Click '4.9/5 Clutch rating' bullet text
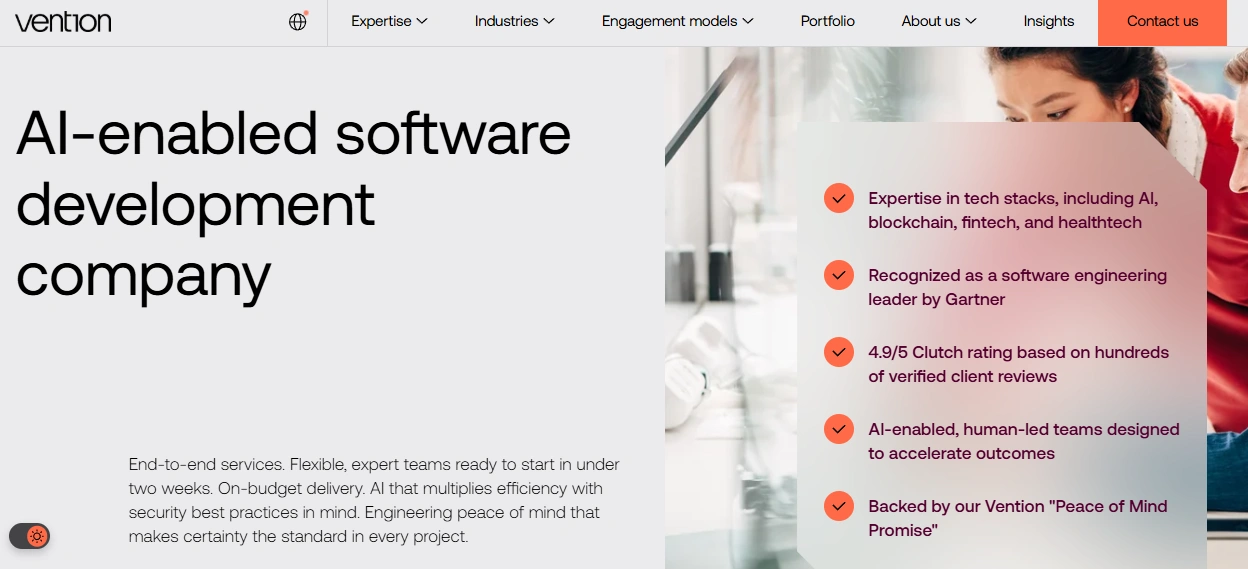Screen dimensions: 1248x569 pos(1018,364)
